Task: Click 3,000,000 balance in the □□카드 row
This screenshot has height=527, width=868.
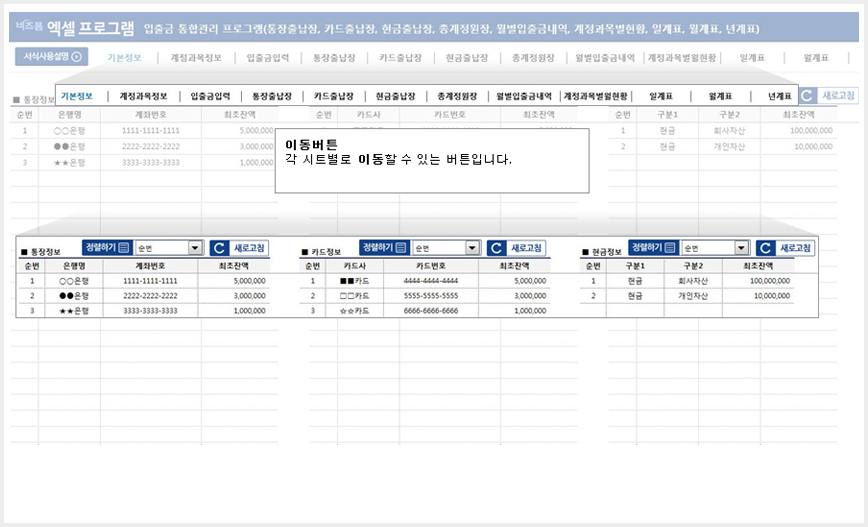Action: click(x=530, y=296)
